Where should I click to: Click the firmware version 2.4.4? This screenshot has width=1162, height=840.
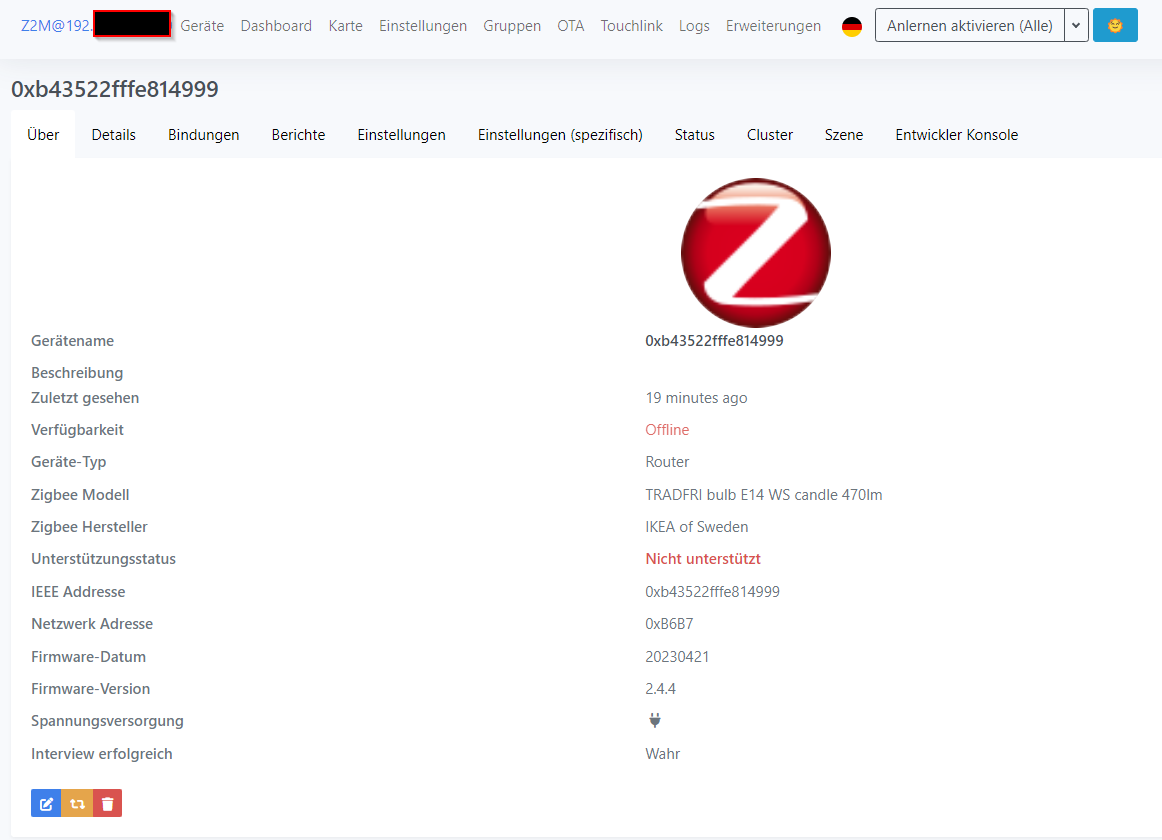coord(660,689)
